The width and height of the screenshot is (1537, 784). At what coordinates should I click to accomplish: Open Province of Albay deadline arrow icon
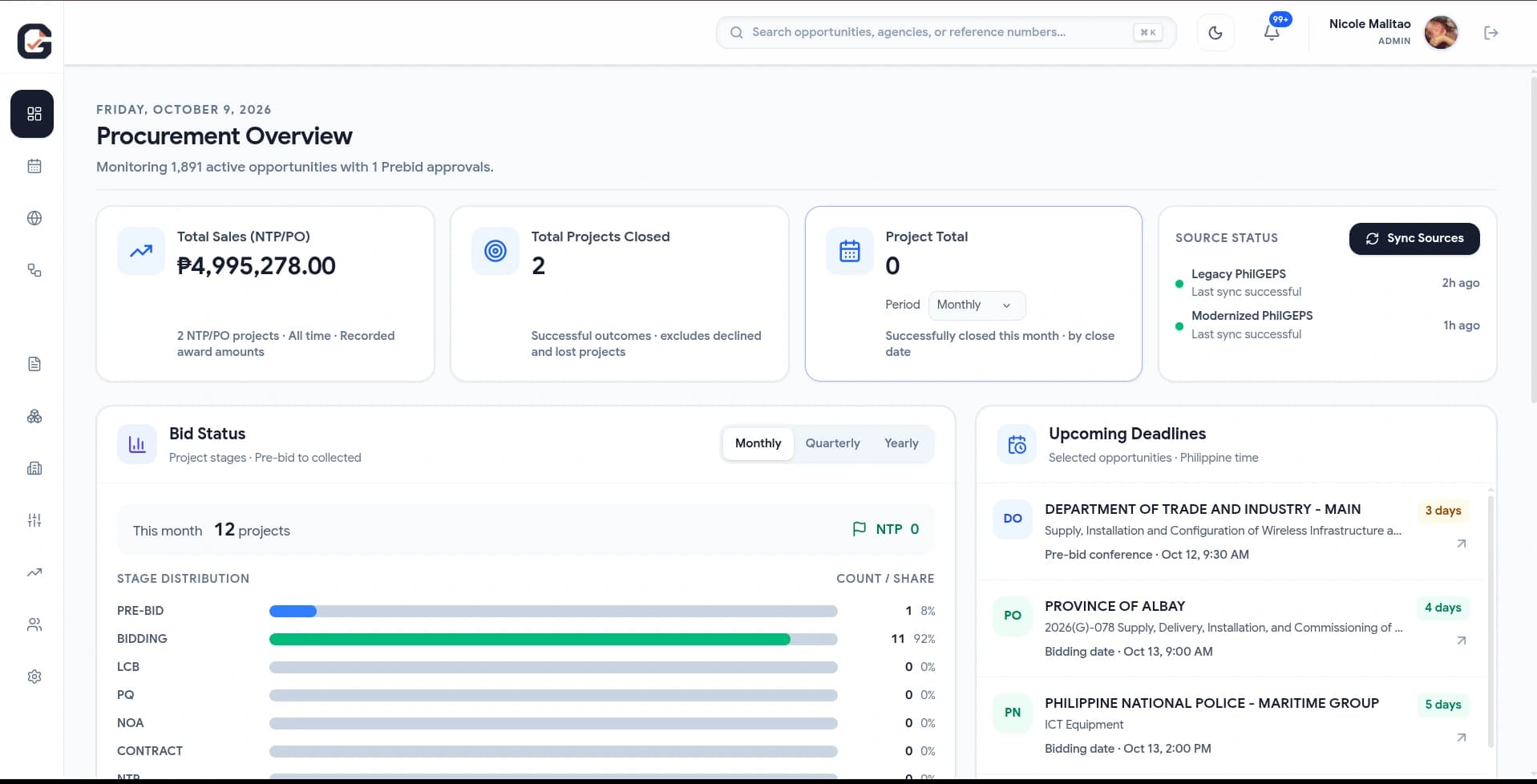click(x=1461, y=641)
